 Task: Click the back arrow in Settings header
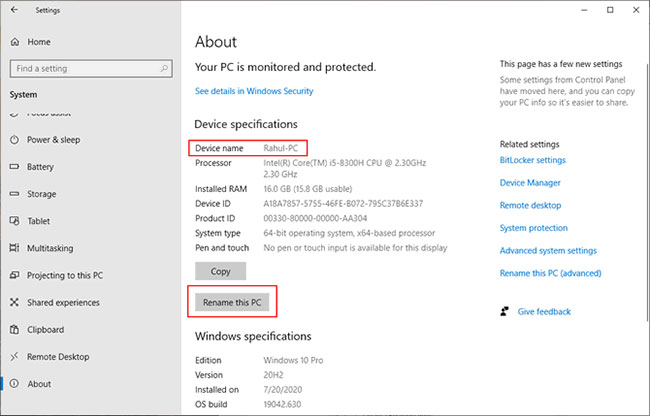point(12,10)
